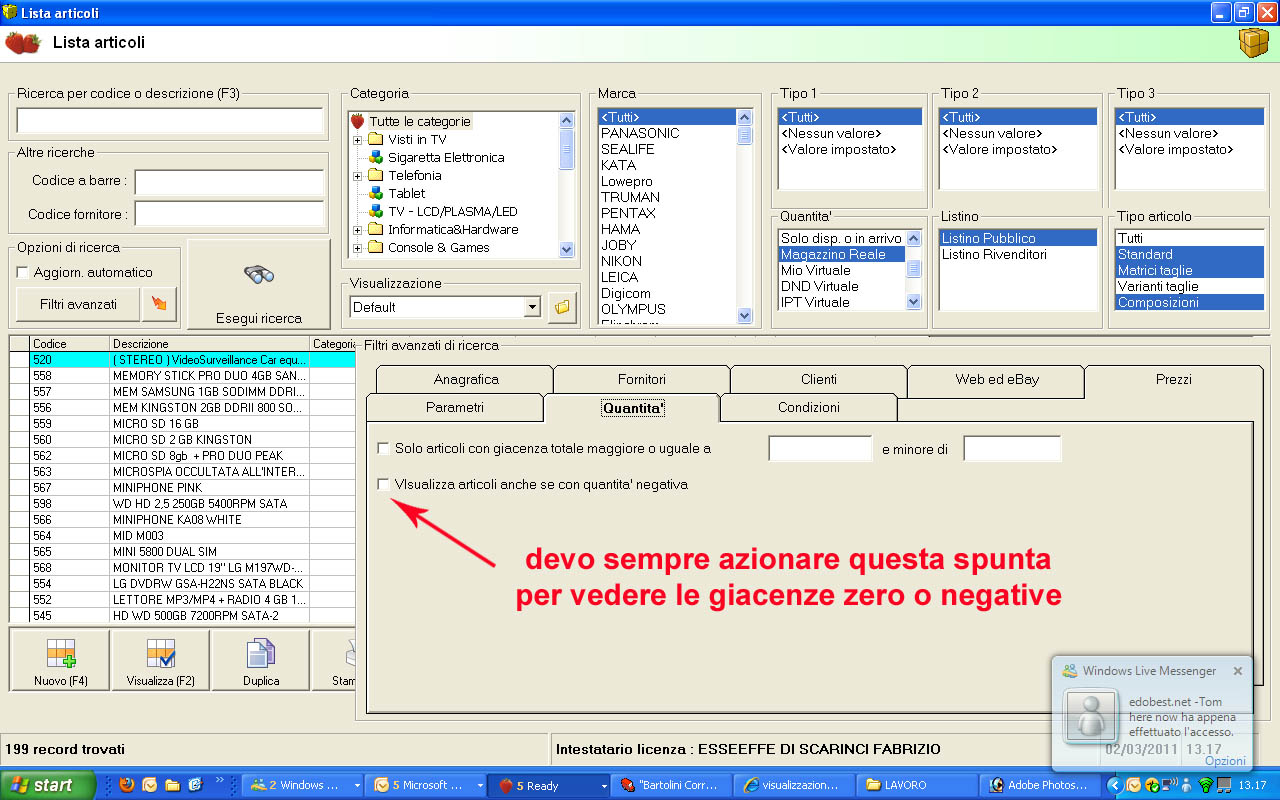
Task: Show more quick launch items chevron
Action: [x=222, y=781]
